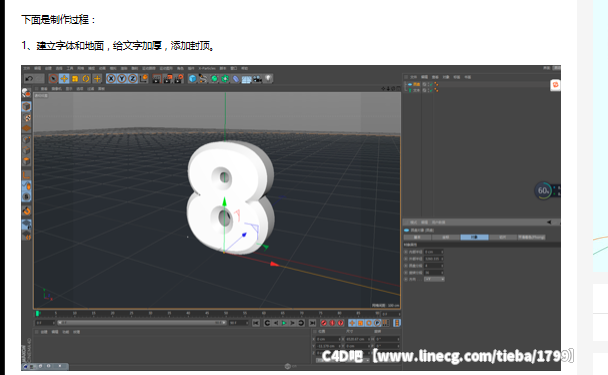
Task: Click the red Record keyframe button
Action: point(324,323)
